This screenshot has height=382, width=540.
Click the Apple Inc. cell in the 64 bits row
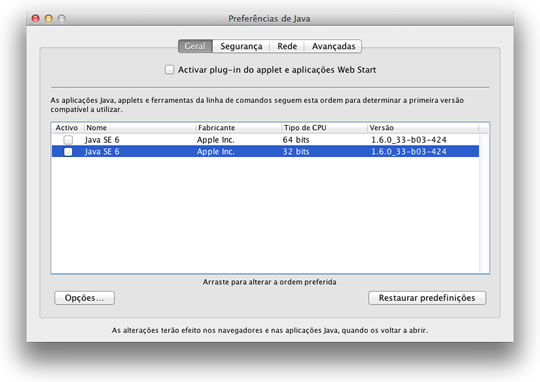tap(216, 140)
